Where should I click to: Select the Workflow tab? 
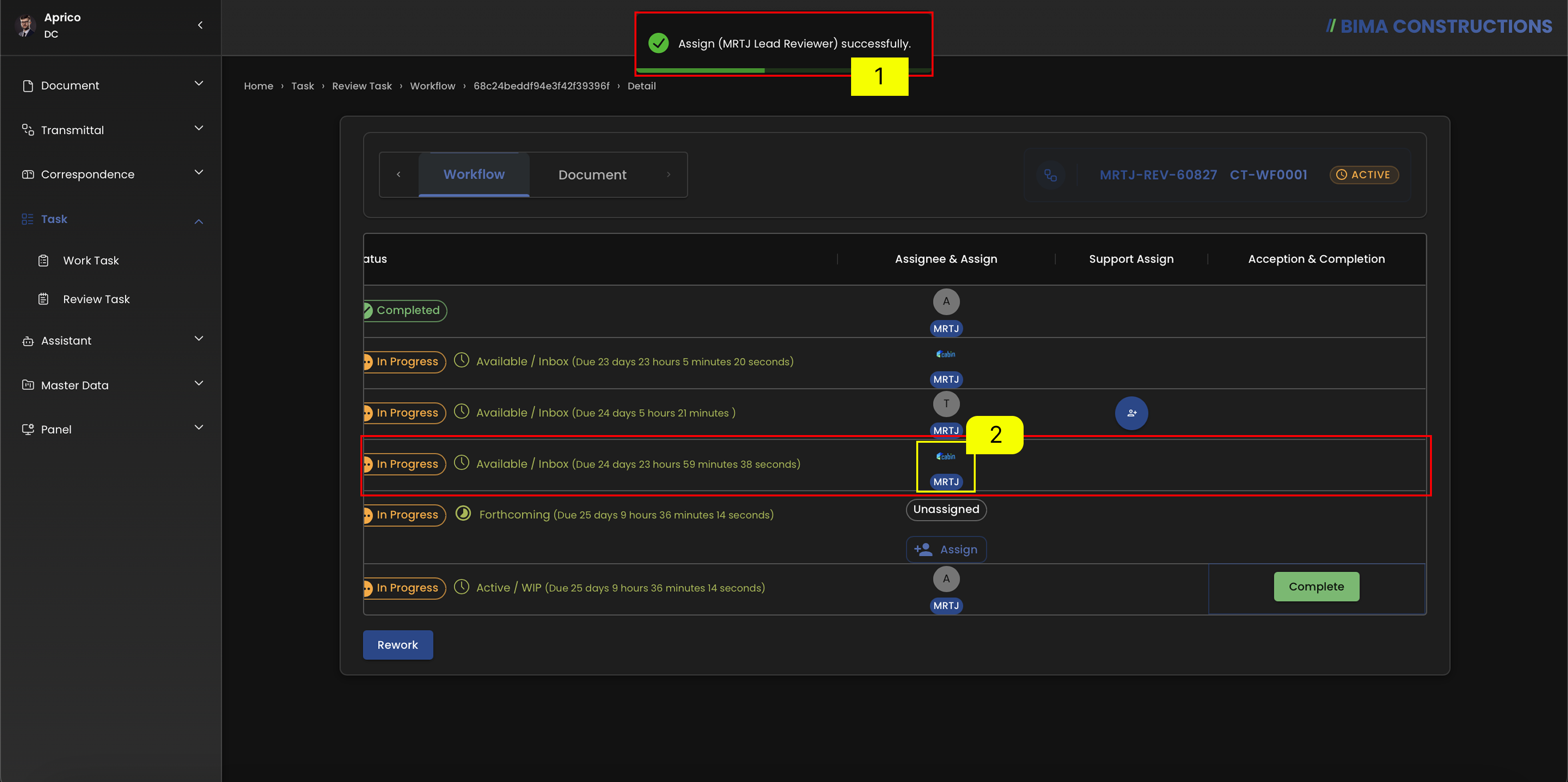click(474, 175)
